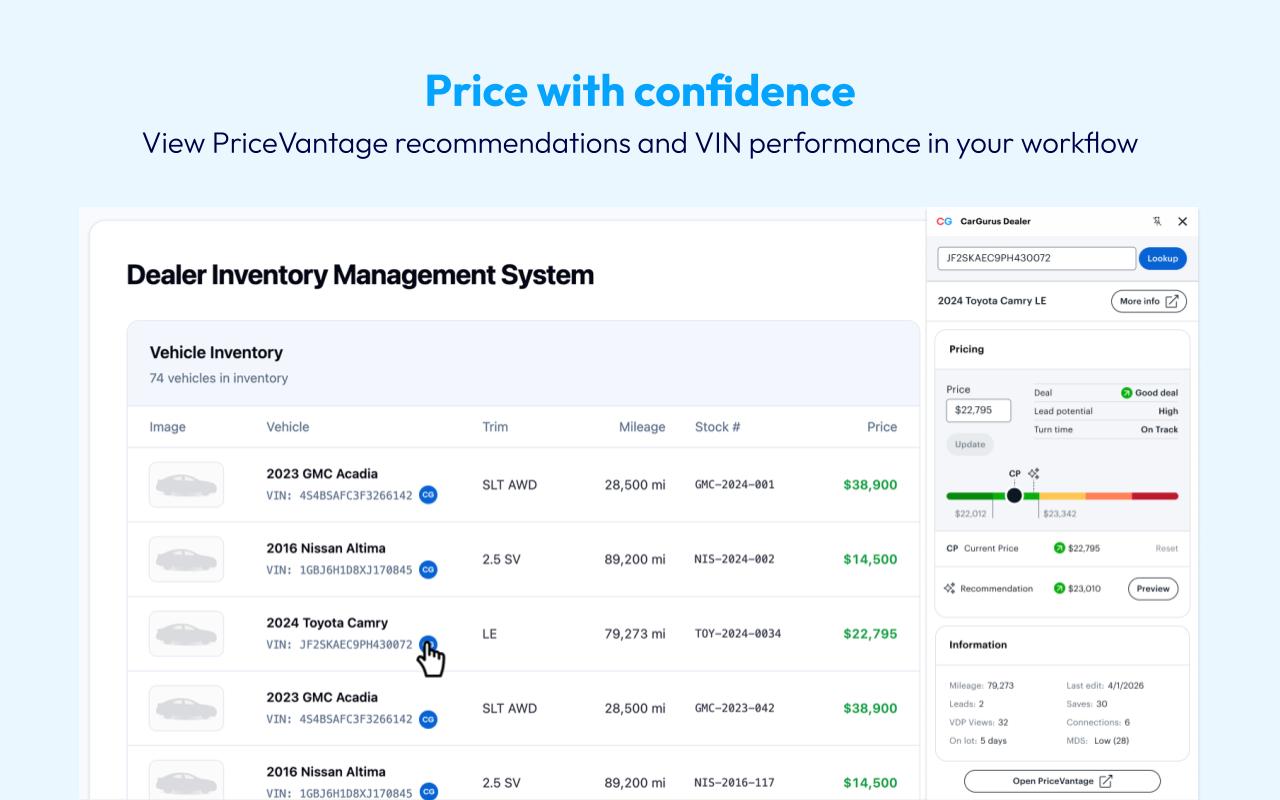Screen dimensions: 1280x800
Task: Click the greyed Update button
Action: click(x=969, y=444)
